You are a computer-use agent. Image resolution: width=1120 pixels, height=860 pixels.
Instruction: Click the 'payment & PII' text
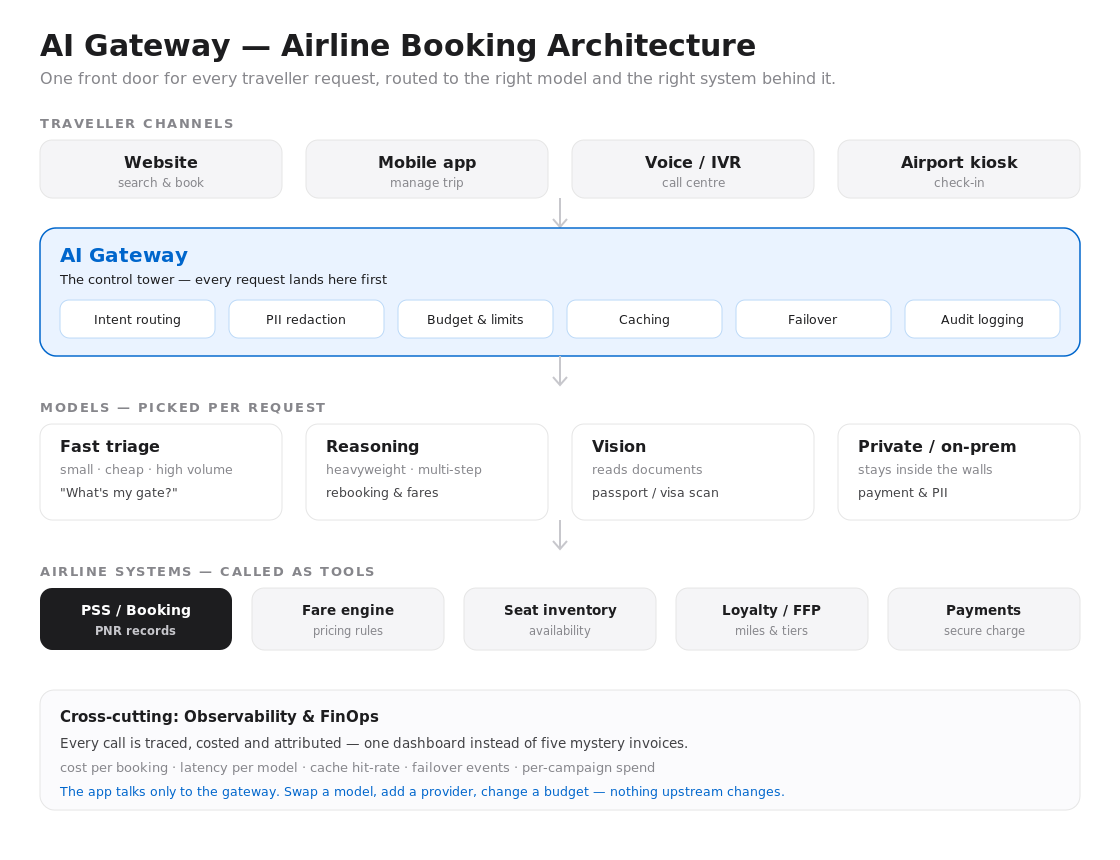point(903,493)
